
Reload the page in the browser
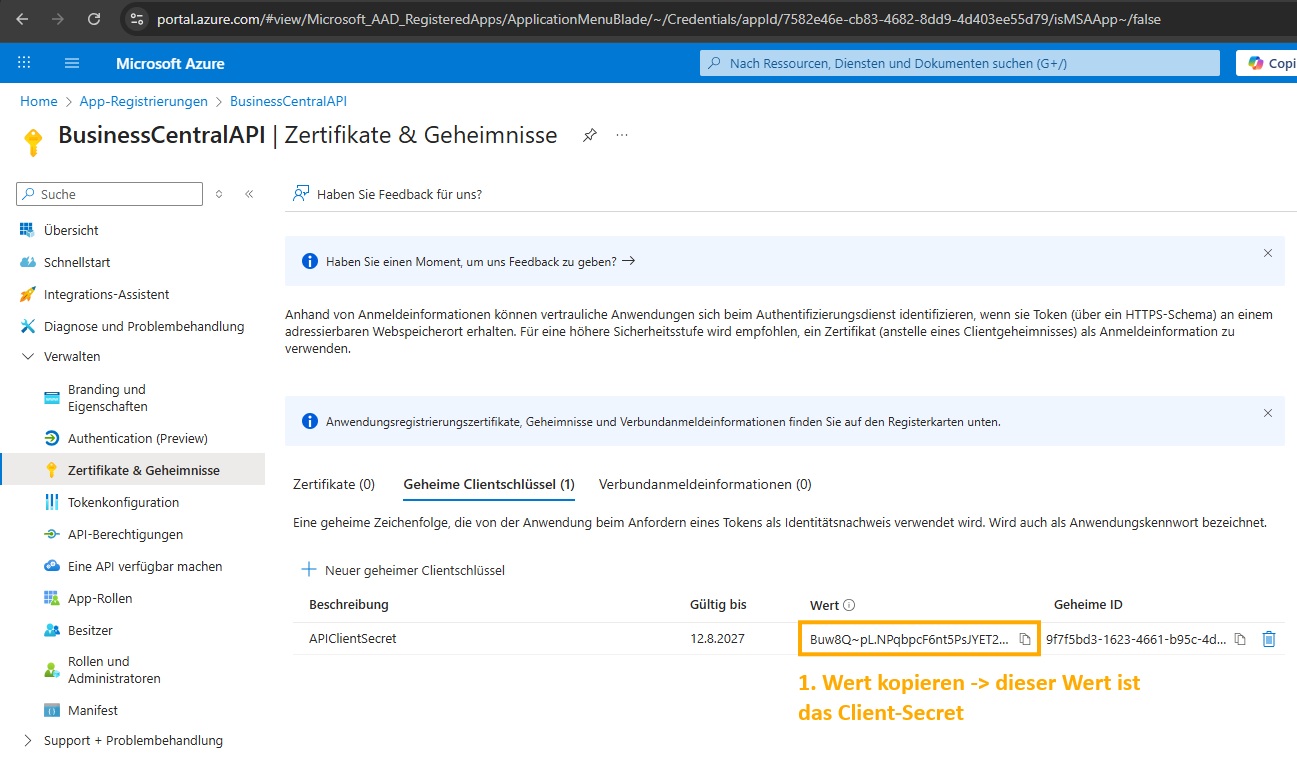94,19
